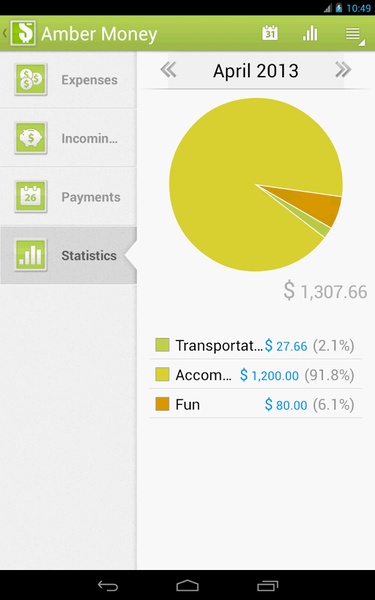
Task: Tap the total $ 1,307.66
Action: coord(325,291)
